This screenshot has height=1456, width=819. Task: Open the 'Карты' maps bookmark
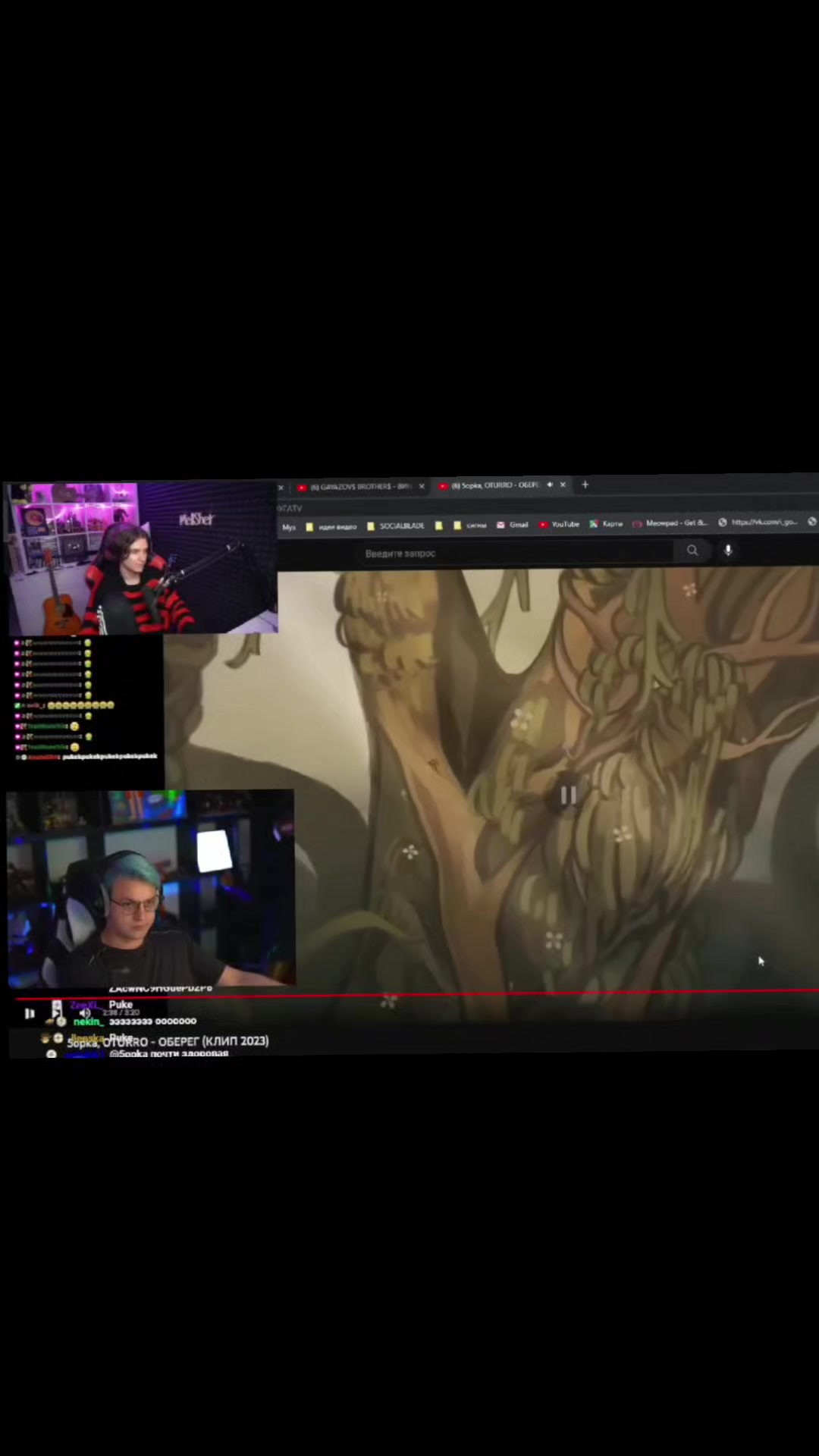(x=607, y=524)
